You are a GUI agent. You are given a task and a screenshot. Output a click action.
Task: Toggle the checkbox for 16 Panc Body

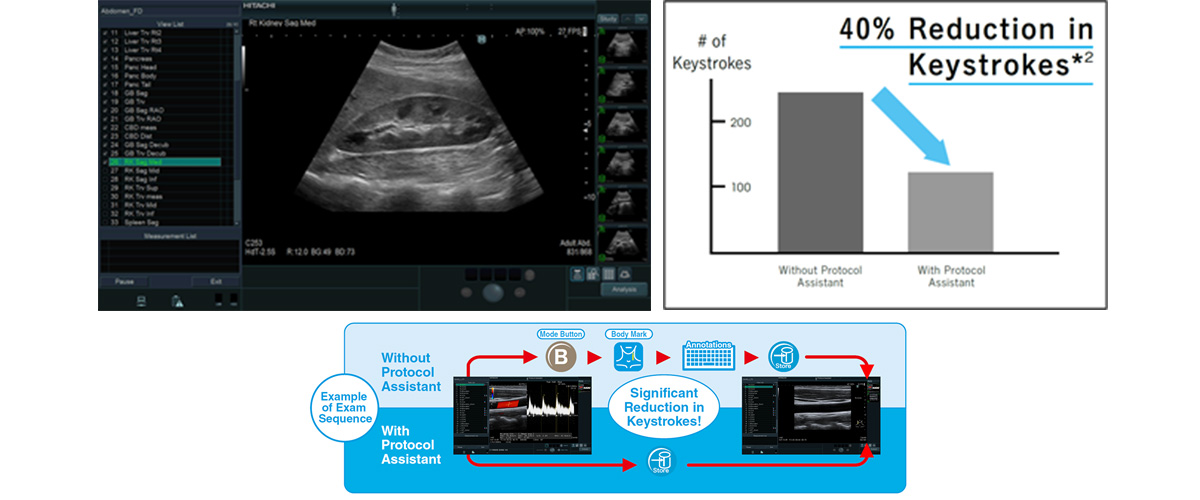click(x=104, y=76)
